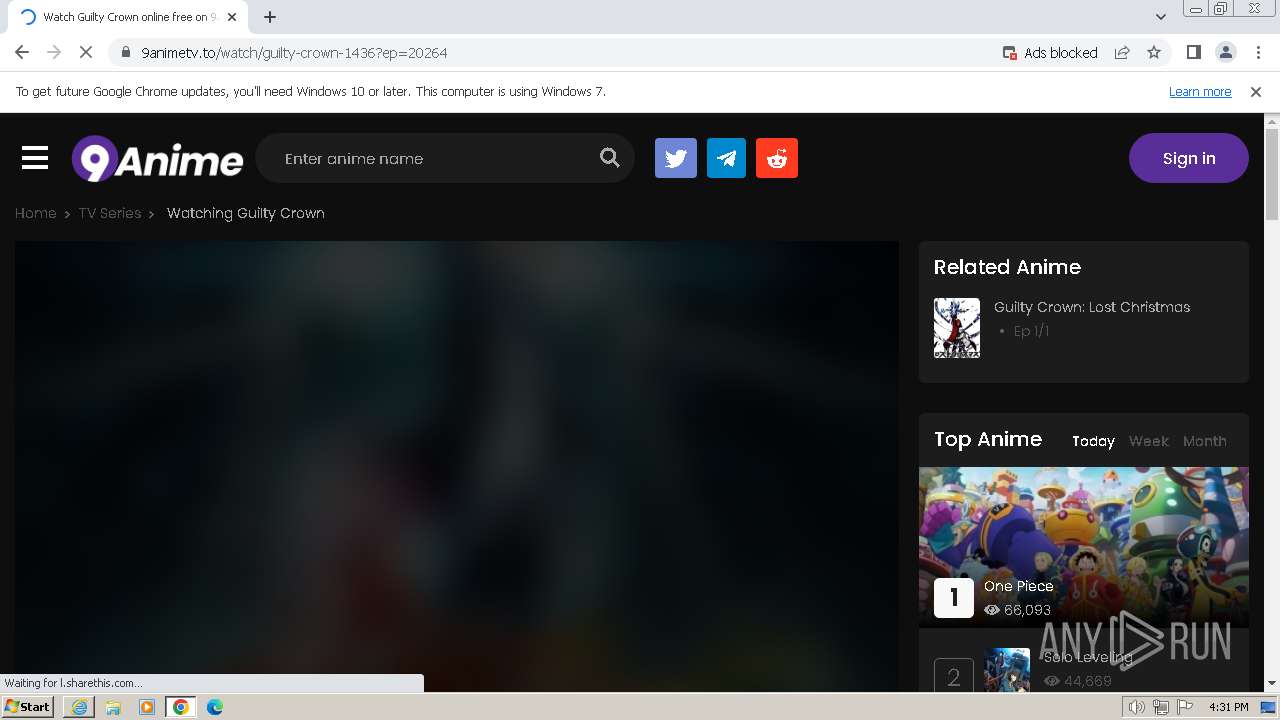Screen dimensions: 1280x720
Task: Click the Action Center flag icon
Action: (1185, 707)
